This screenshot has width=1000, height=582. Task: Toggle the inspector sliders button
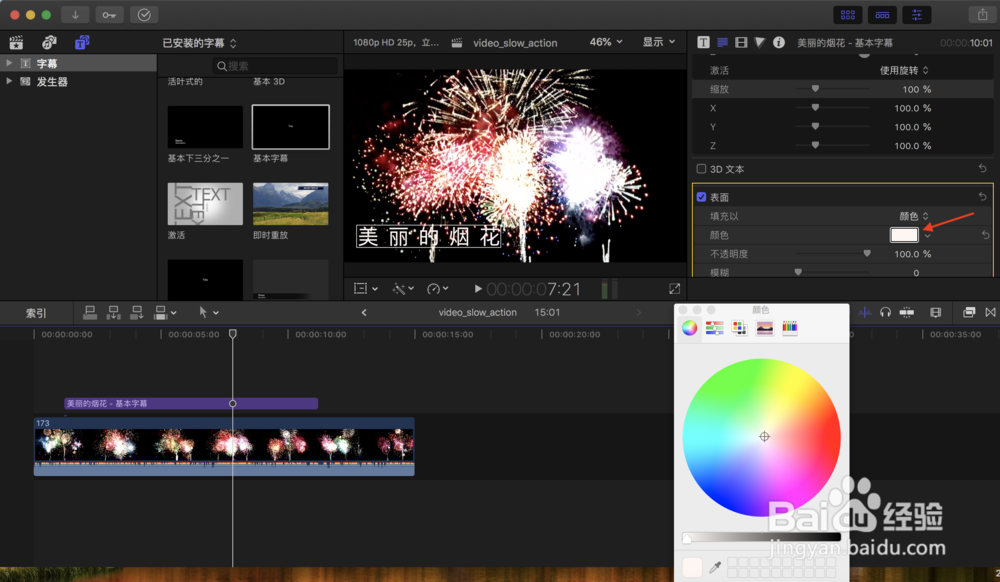pos(916,15)
